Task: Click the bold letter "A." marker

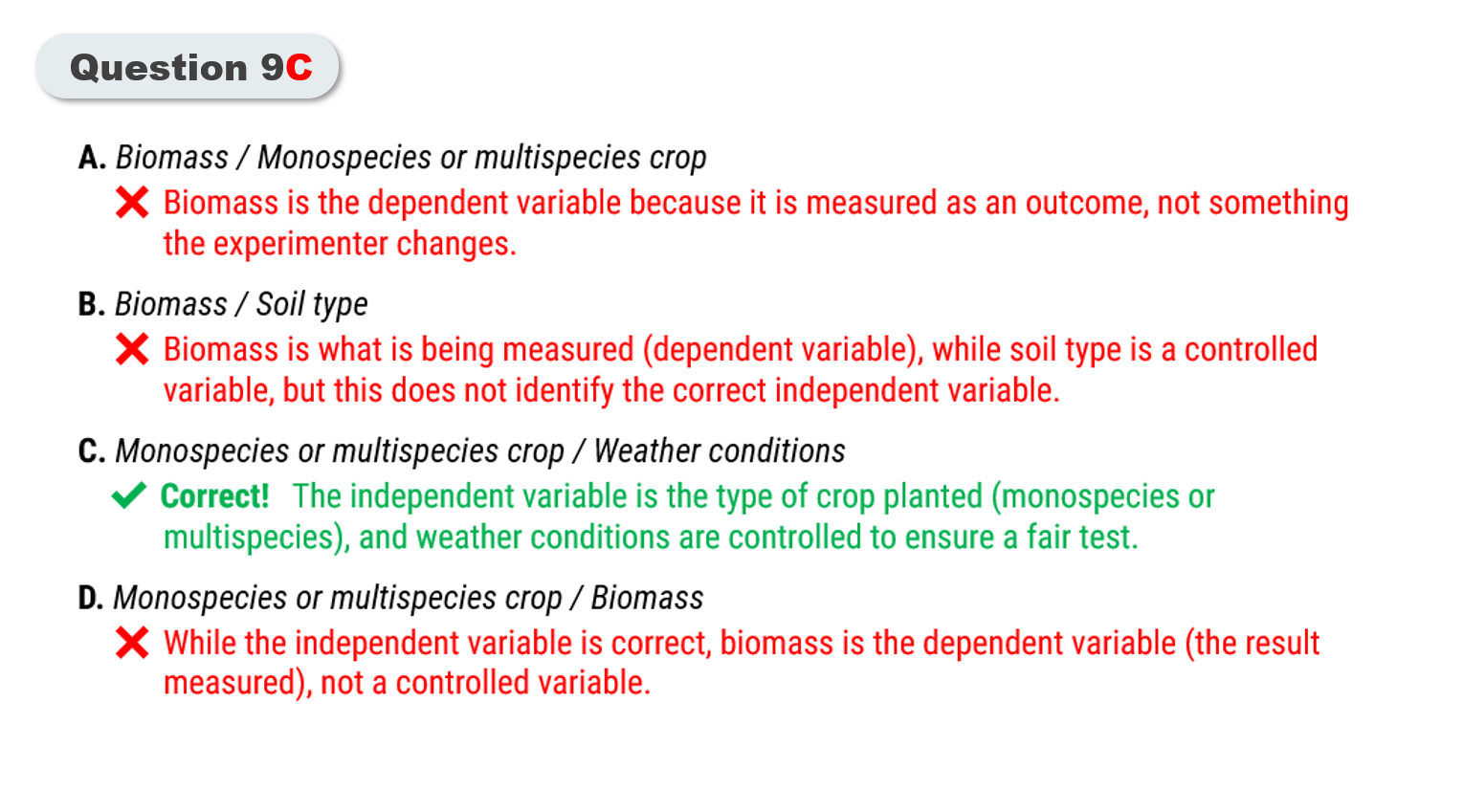Action: [92, 158]
